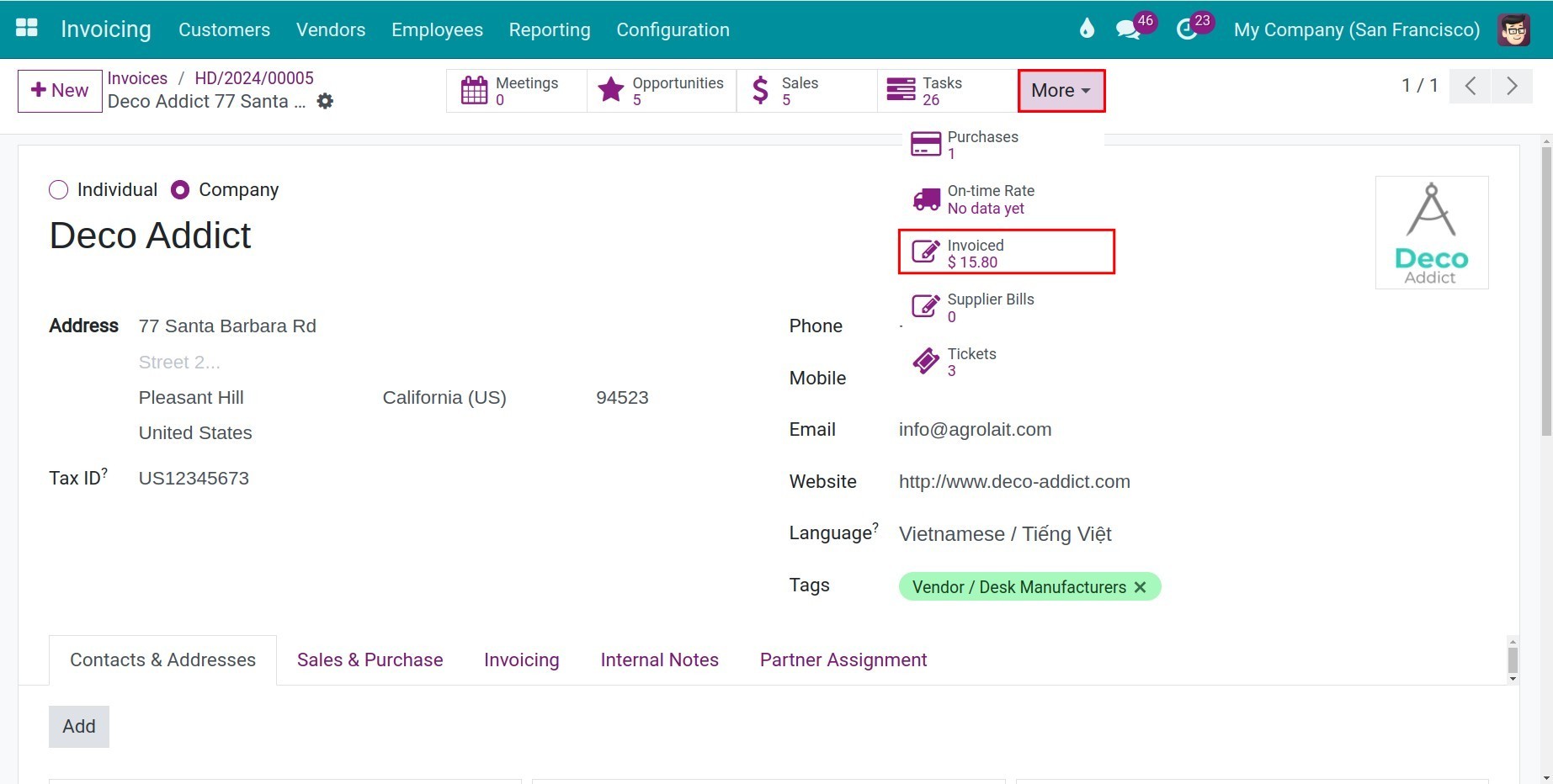Switch to Partner Assignment tab
Viewport: 1553px width, 784px height.
(x=843, y=660)
